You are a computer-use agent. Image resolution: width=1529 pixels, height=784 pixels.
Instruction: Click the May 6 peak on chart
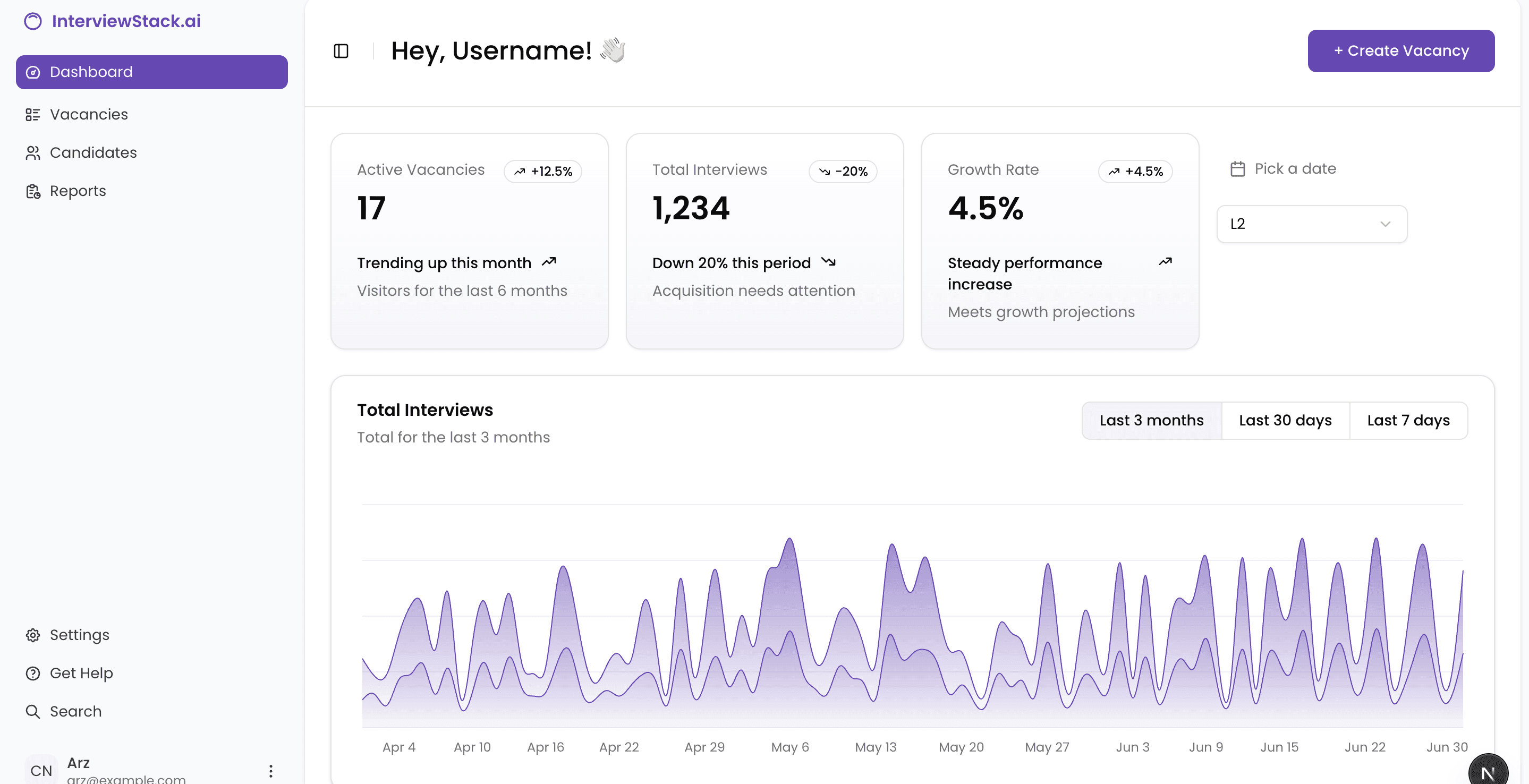(789, 540)
